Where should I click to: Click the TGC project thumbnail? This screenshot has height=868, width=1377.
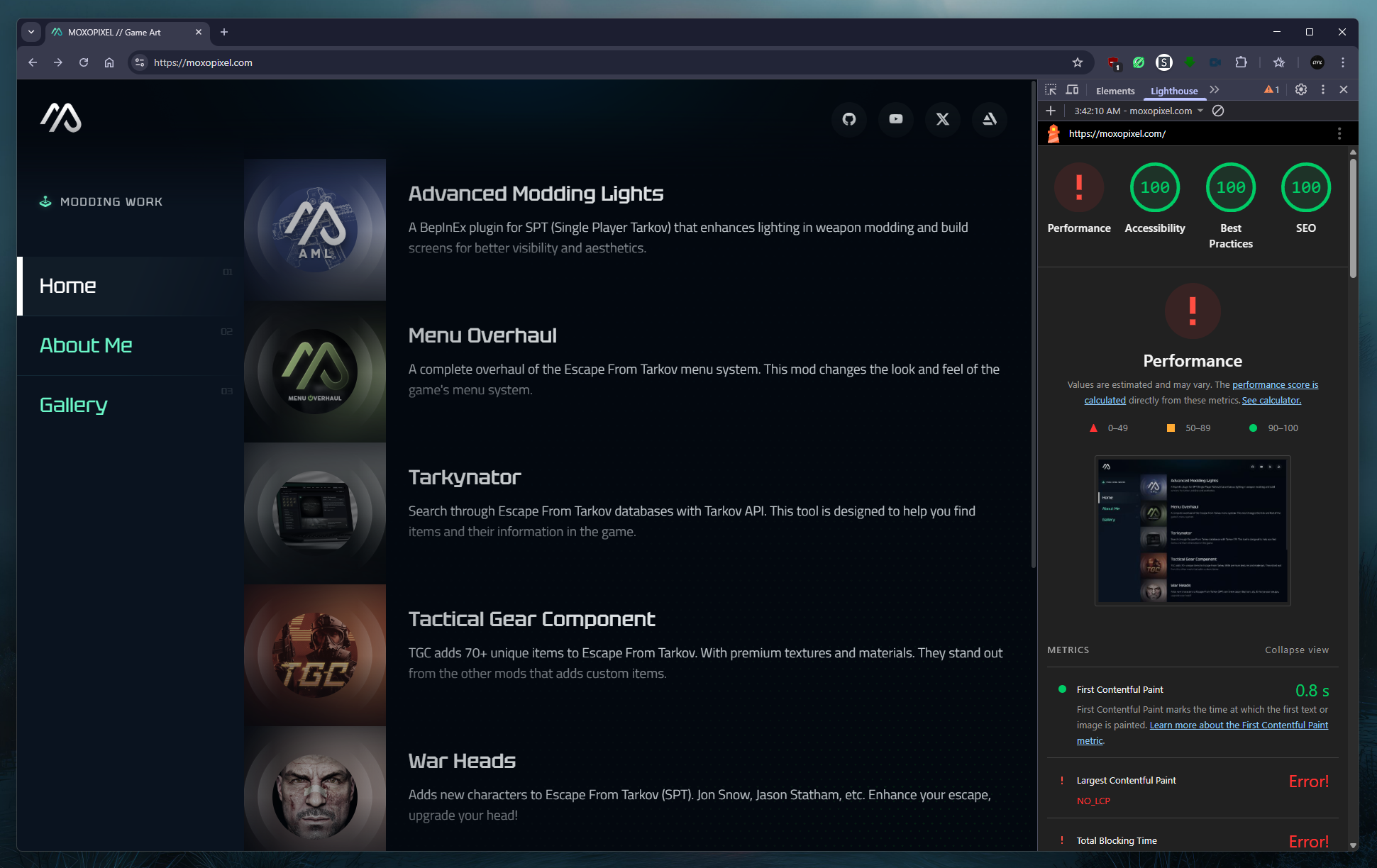pyautogui.click(x=315, y=655)
